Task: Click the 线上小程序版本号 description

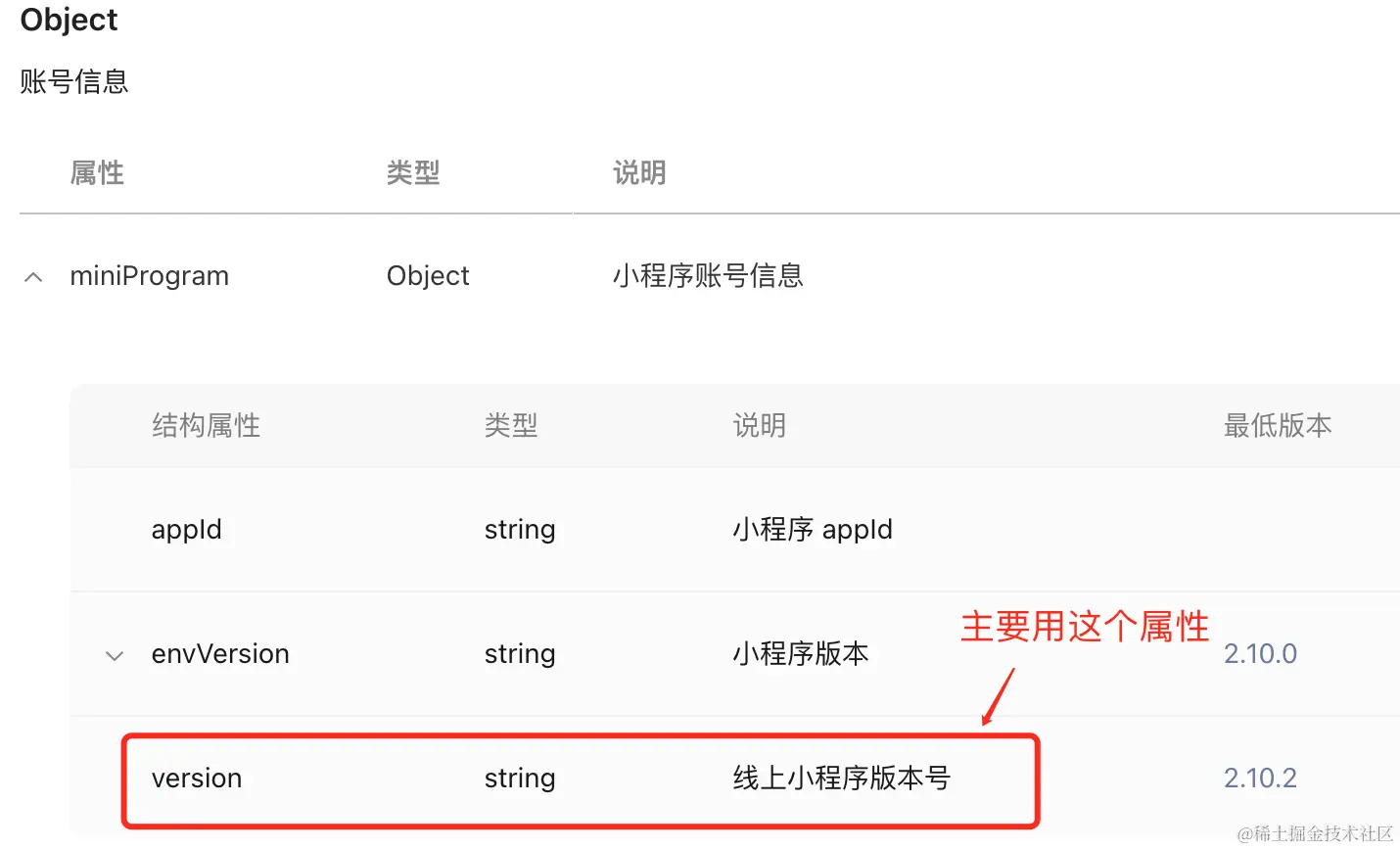Action: pyautogui.click(x=842, y=779)
